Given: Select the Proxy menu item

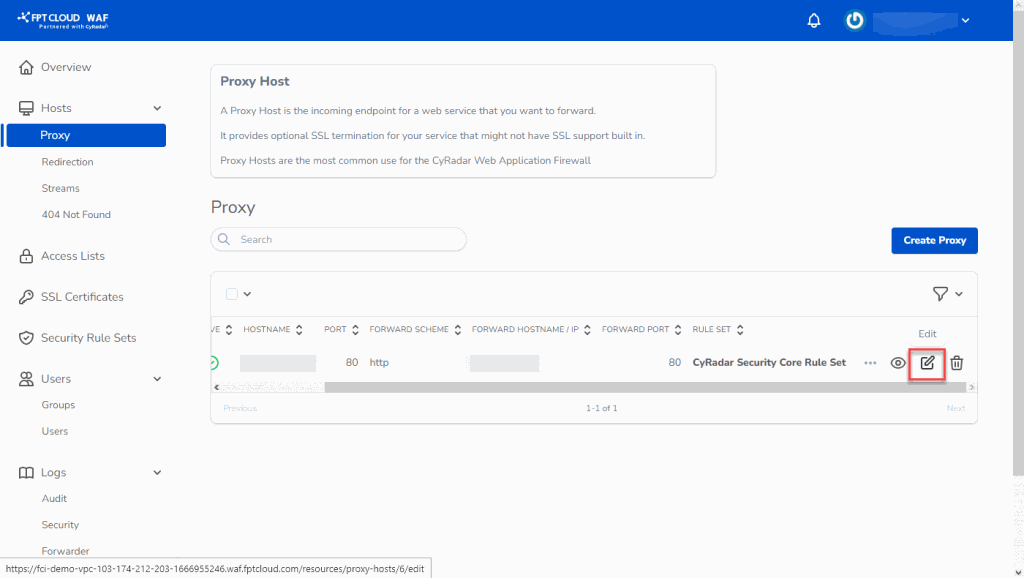Looking at the screenshot, I should coord(86,135).
